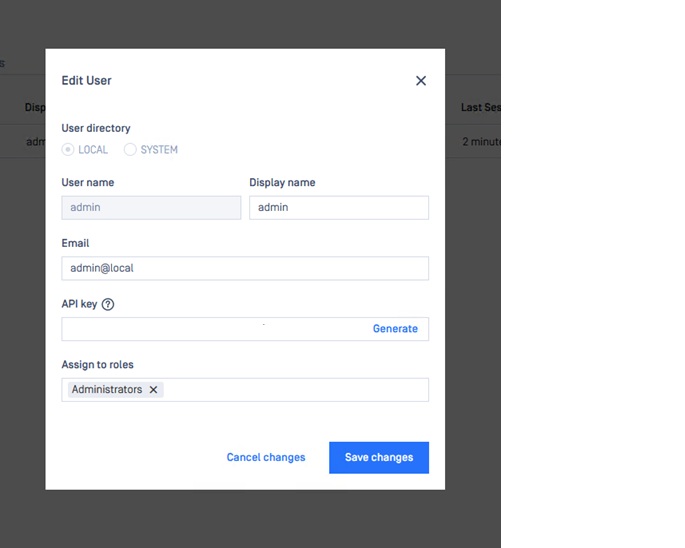This screenshot has width=685, height=548.
Task: Focus the Display name field
Action: [x=339, y=208]
